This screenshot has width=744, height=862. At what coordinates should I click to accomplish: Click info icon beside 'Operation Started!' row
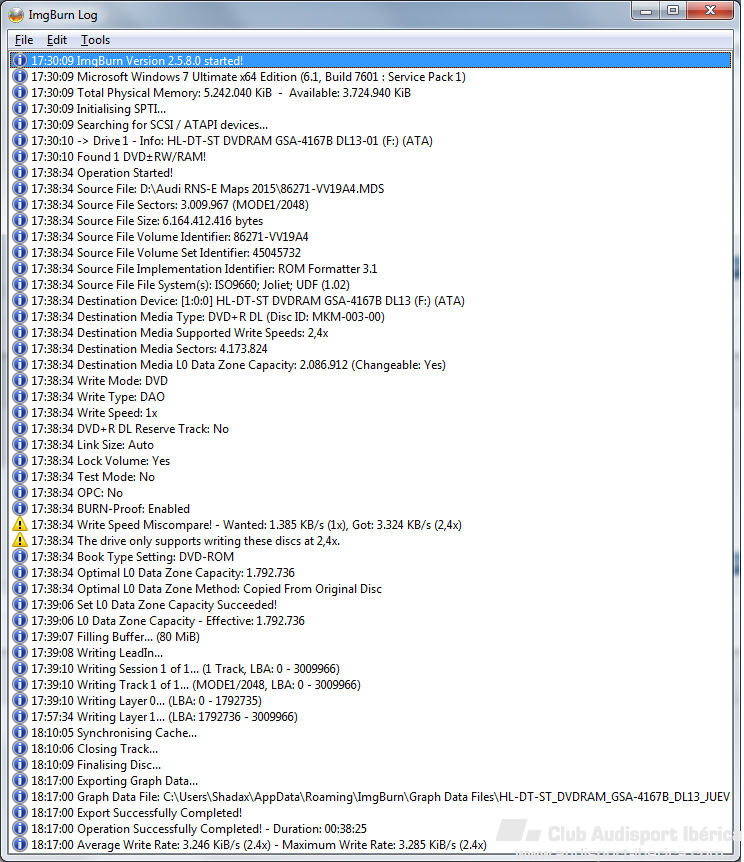pyautogui.click(x=20, y=173)
